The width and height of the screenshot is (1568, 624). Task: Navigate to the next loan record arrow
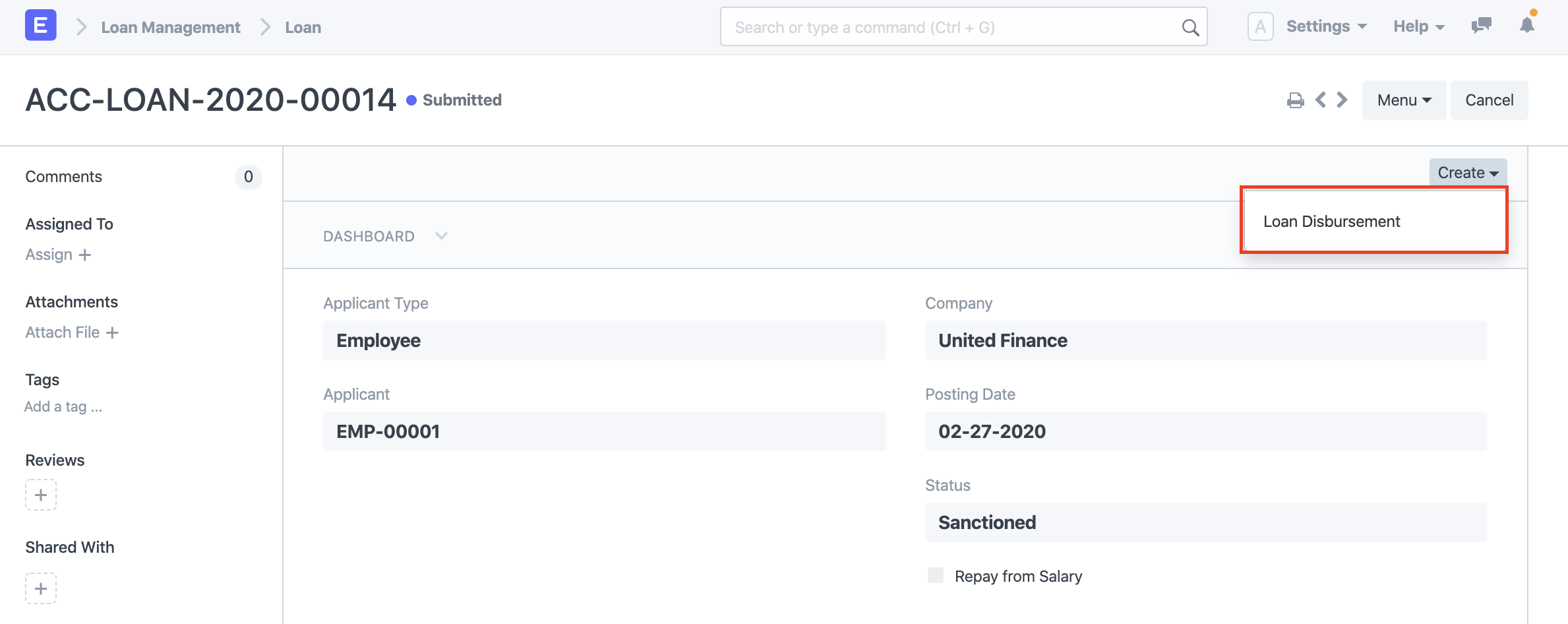(x=1341, y=100)
